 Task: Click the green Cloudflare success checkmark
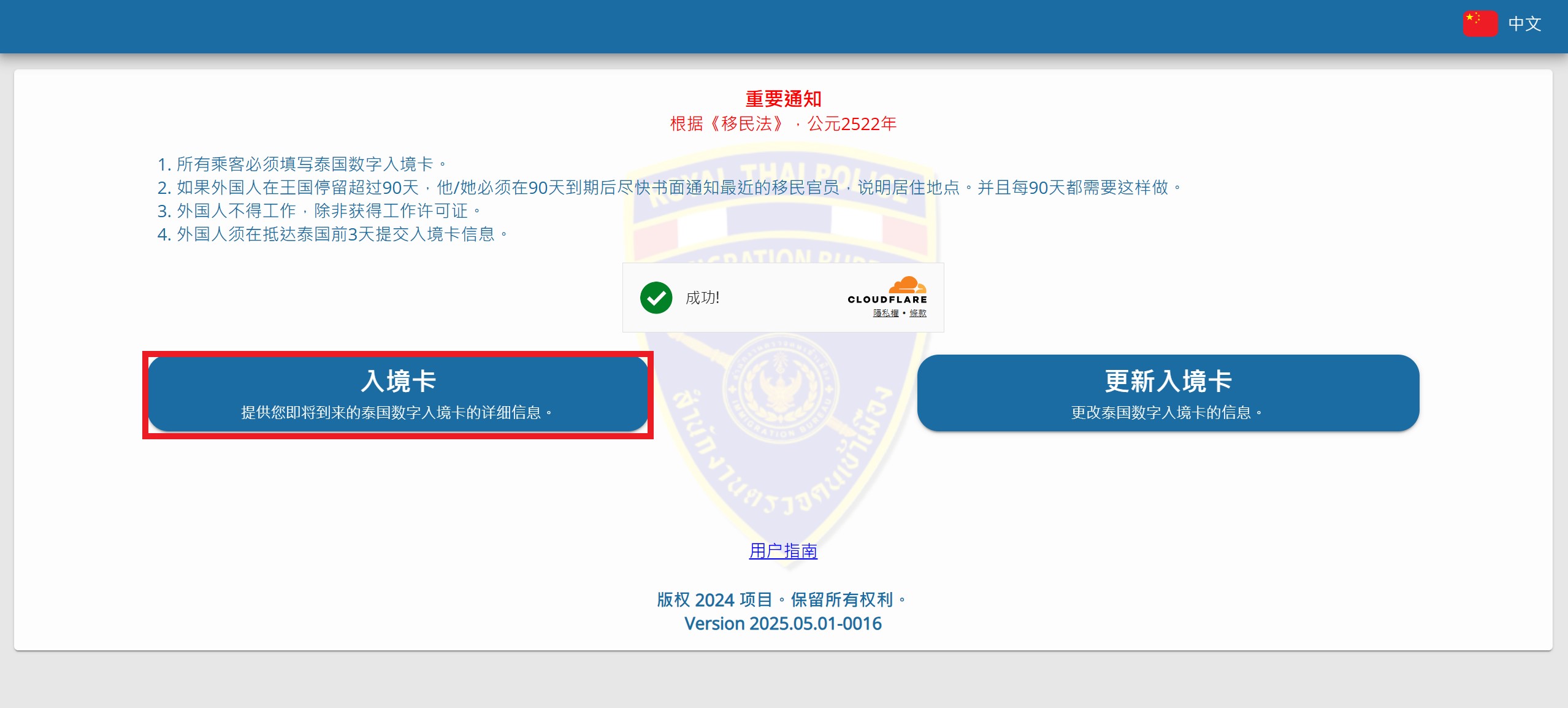tap(656, 298)
